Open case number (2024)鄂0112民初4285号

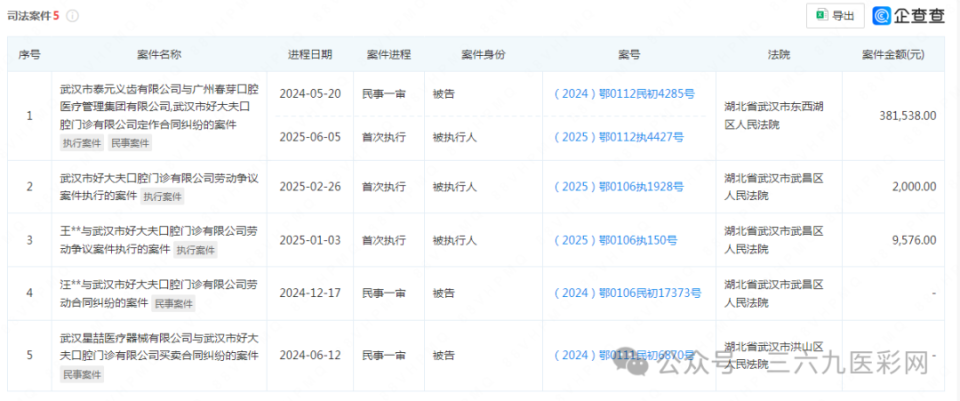[x=624, y=94]
